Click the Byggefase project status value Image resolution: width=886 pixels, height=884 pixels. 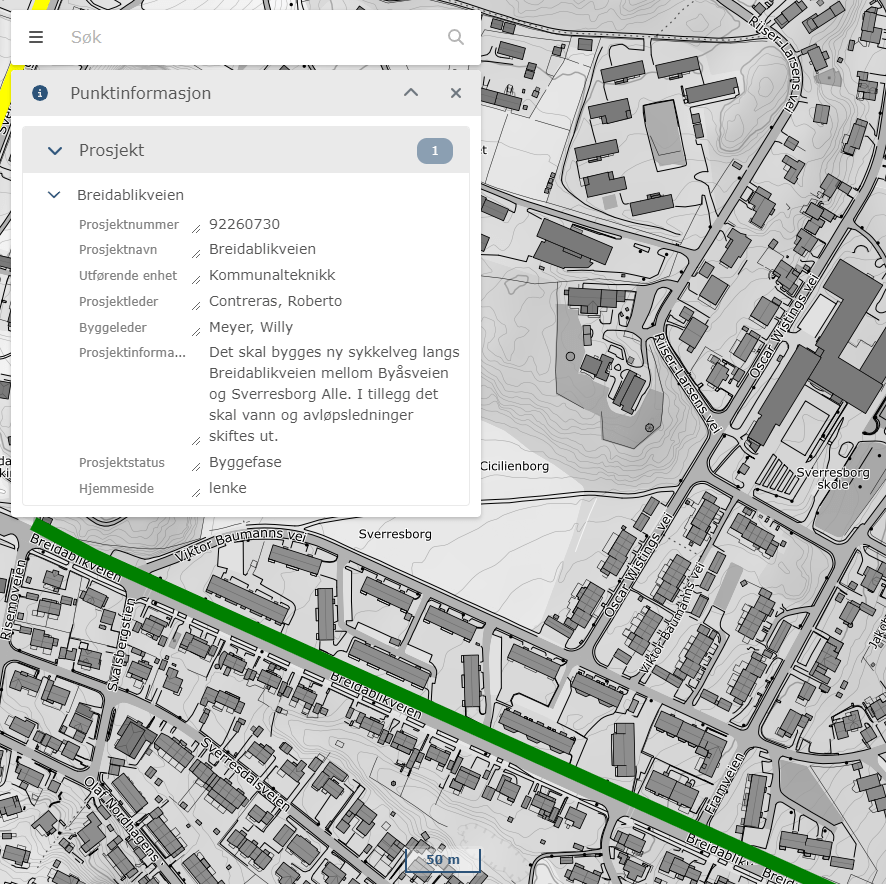tap(245, 462)
